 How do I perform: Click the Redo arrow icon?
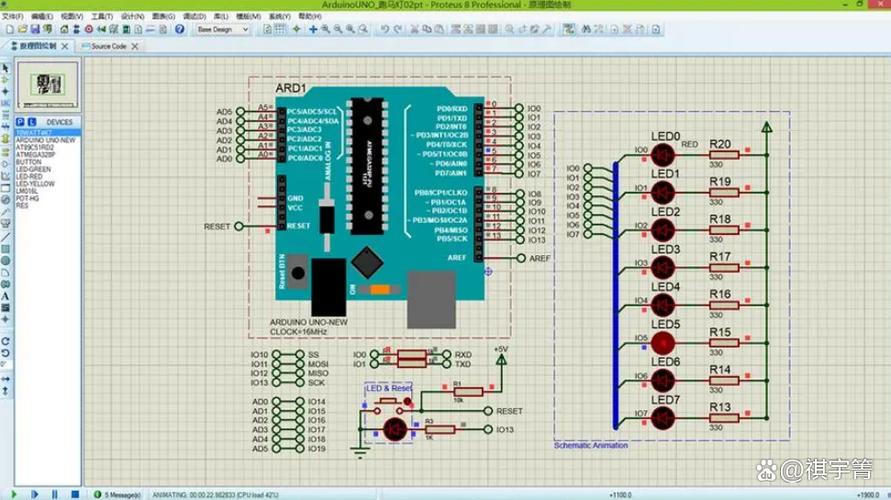[x=398, y=29]
